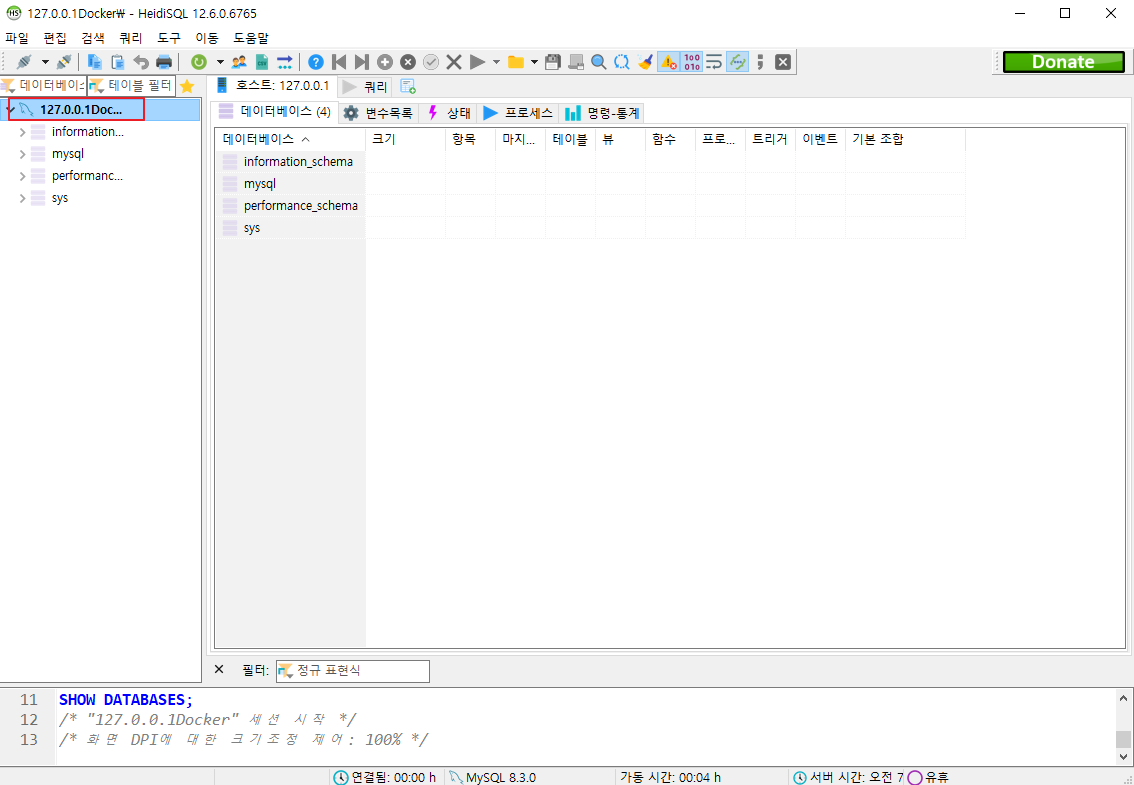Click the cancel editing X icon

tap(454, 62)
